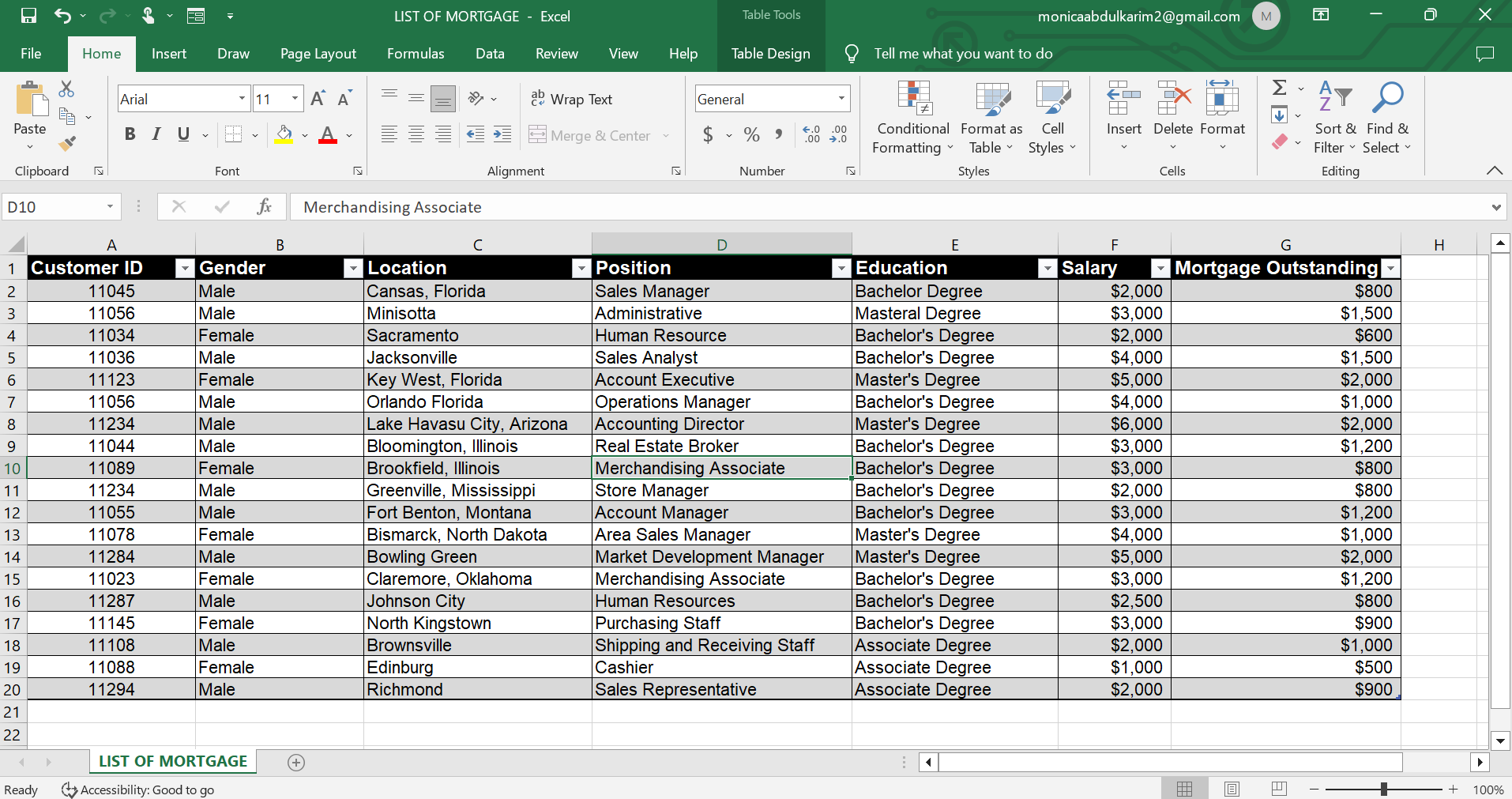The image size is (1512, 799).
Task: Switch to the Table Design tab
Action: (x=771, y=54)
